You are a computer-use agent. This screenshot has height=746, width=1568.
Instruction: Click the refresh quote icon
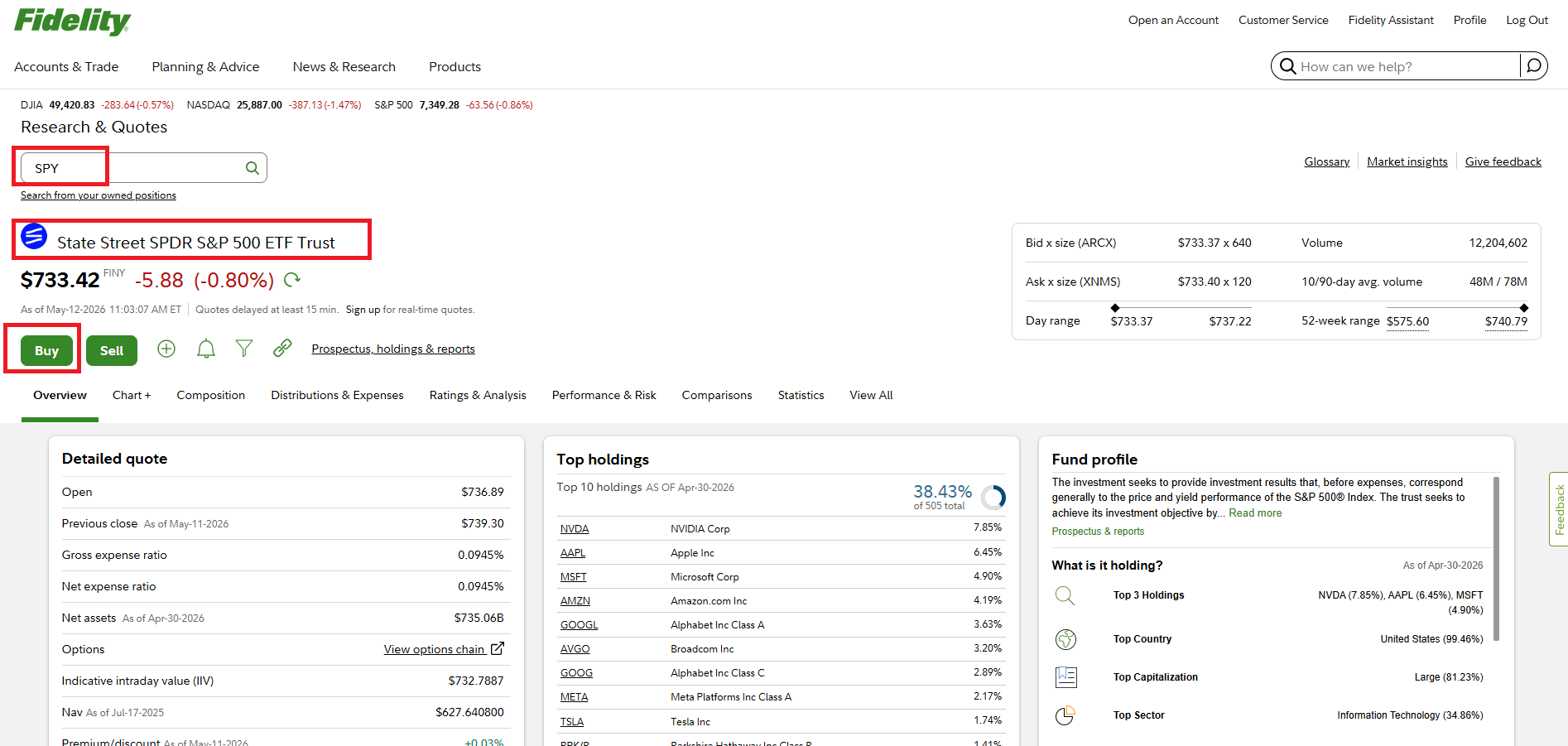(x=292, y=280)
